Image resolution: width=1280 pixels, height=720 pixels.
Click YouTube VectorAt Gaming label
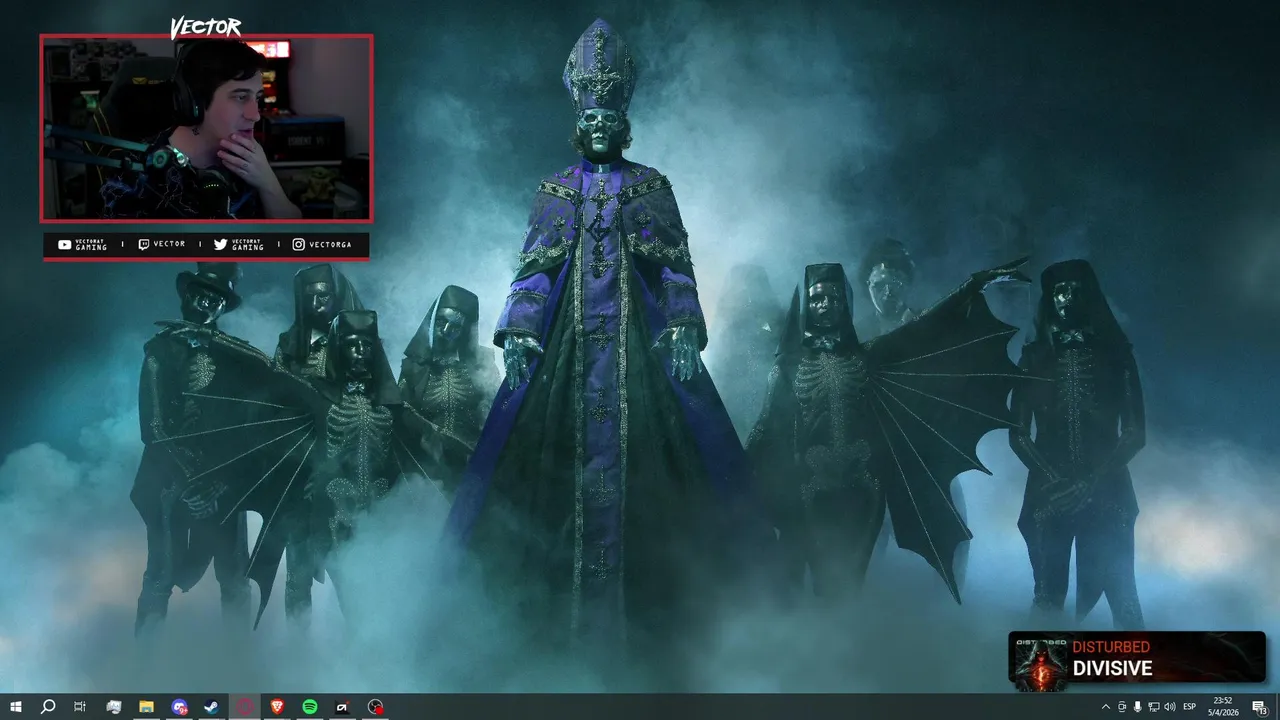83,245
